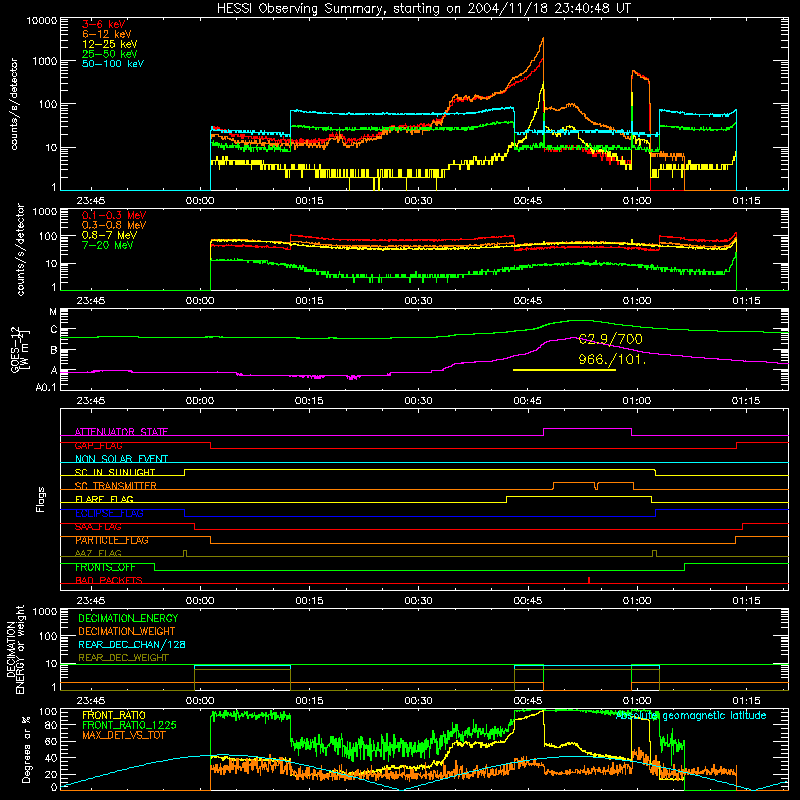The width and height of the screenshot is (800, 800).
Task: Click the Absolute geomagnetic latitude label
Action: point(691,716)
